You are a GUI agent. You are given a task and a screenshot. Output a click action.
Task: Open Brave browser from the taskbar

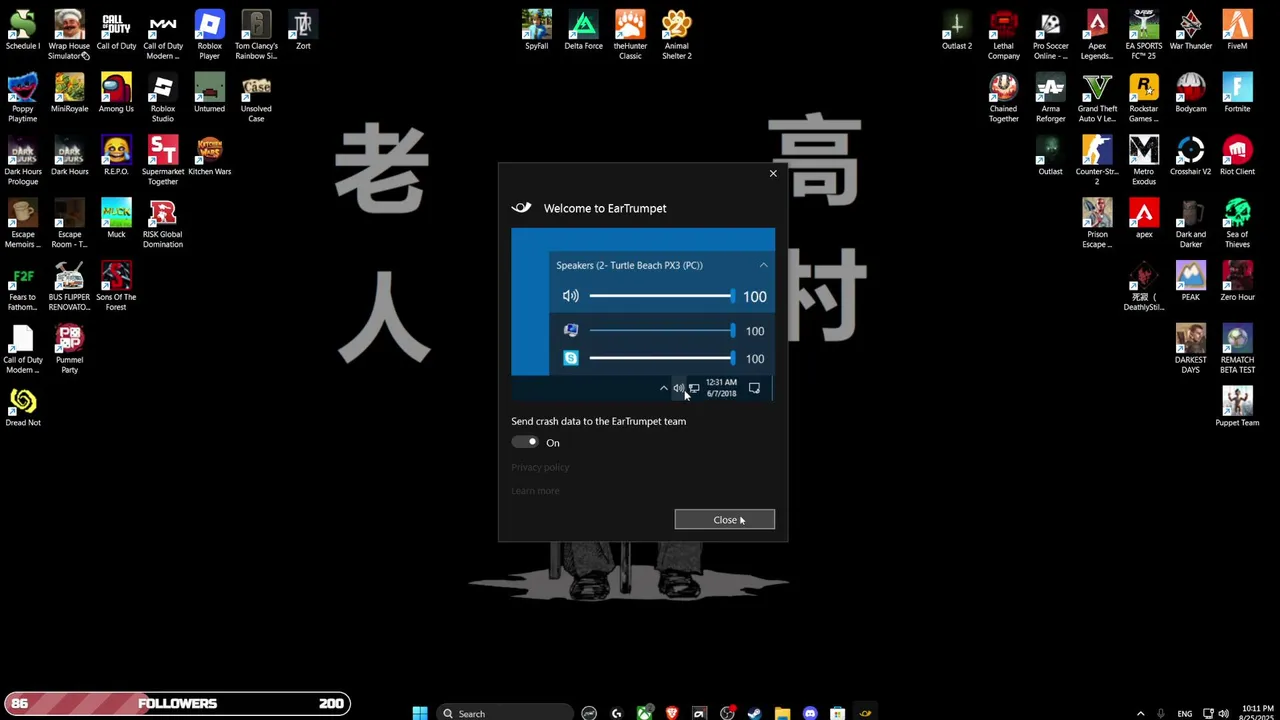click(x=672, y=713)
